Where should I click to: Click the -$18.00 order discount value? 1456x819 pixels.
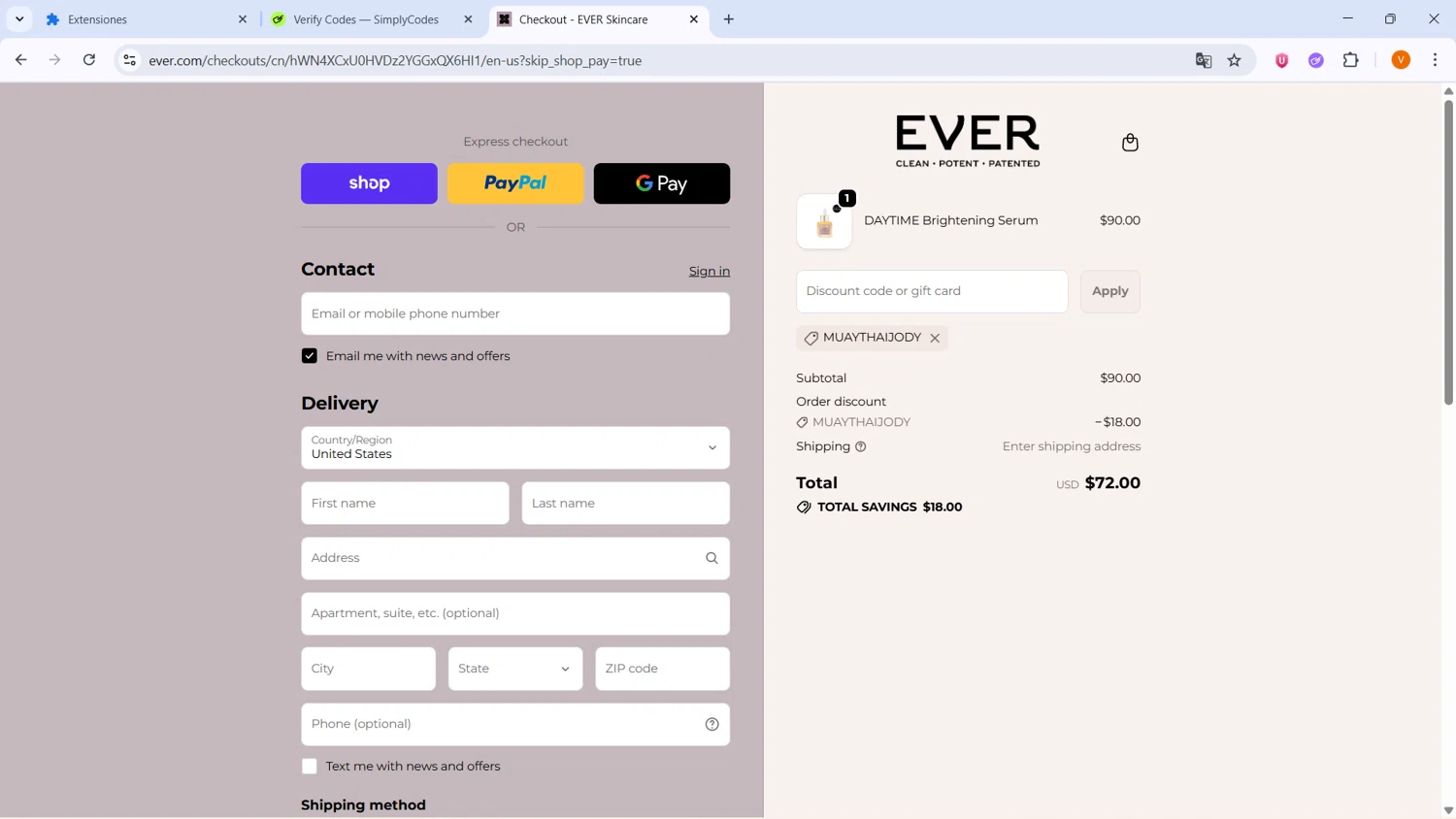(x=1117, y=422)
